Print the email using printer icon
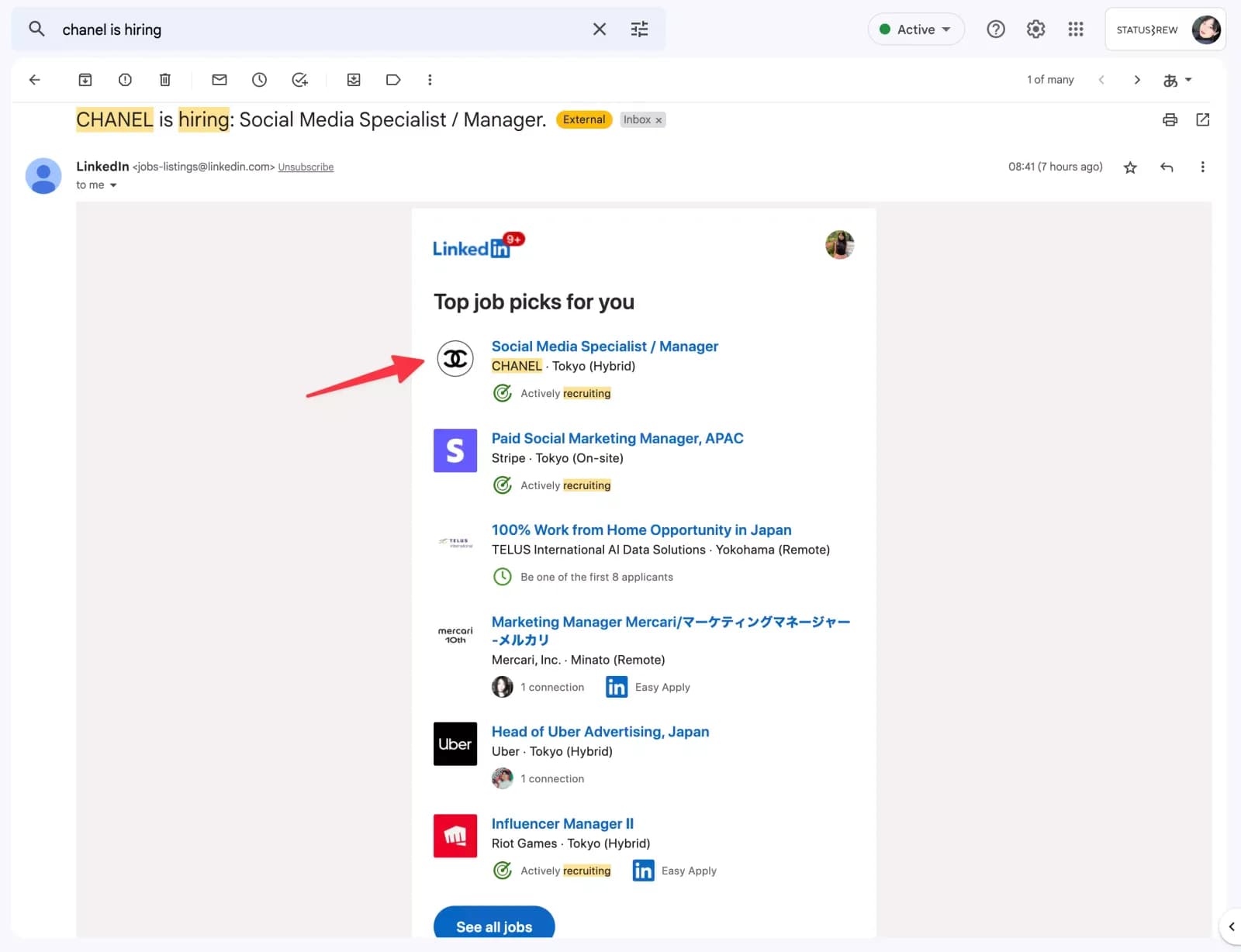This screenshot has height=952, width=1241. click(1170, 119)
